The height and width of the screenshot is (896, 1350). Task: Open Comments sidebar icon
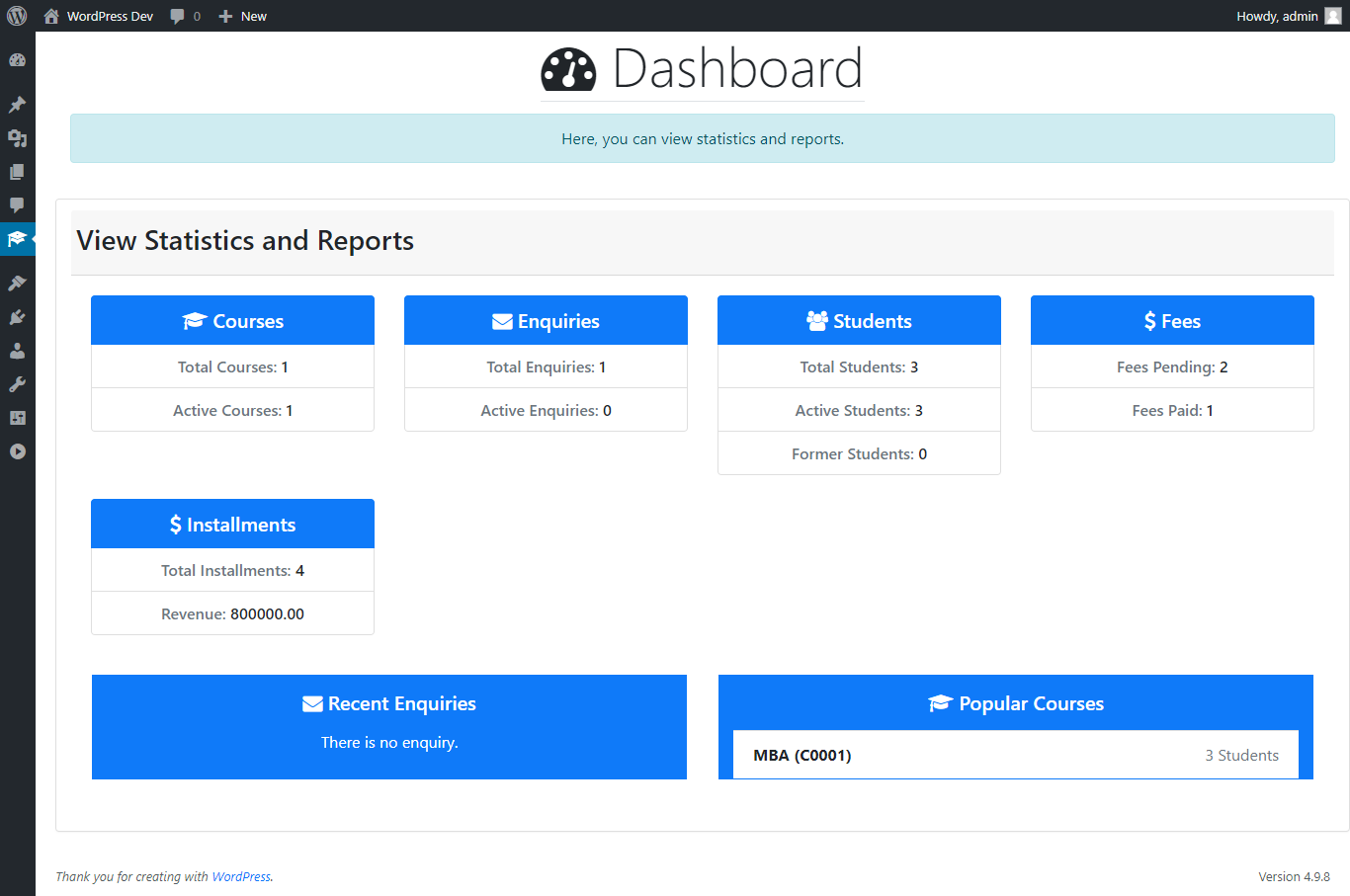(17, 205)
